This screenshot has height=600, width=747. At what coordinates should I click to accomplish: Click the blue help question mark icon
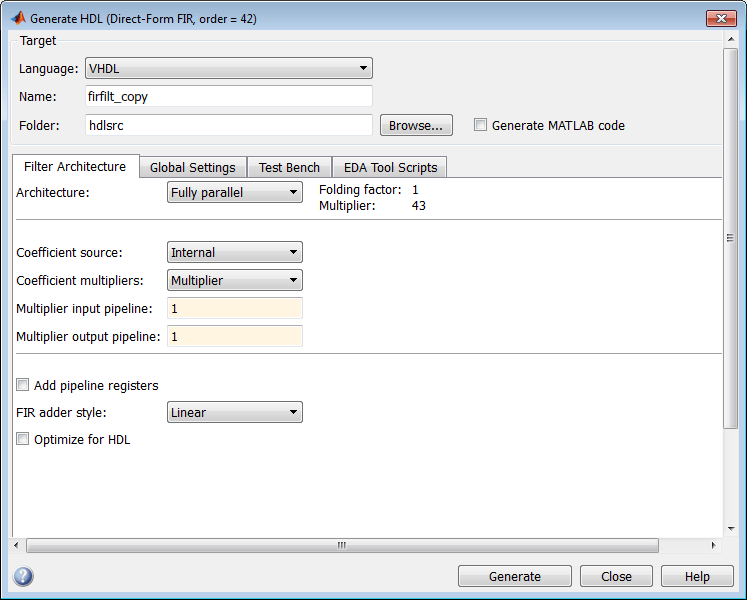click(23, 576)
